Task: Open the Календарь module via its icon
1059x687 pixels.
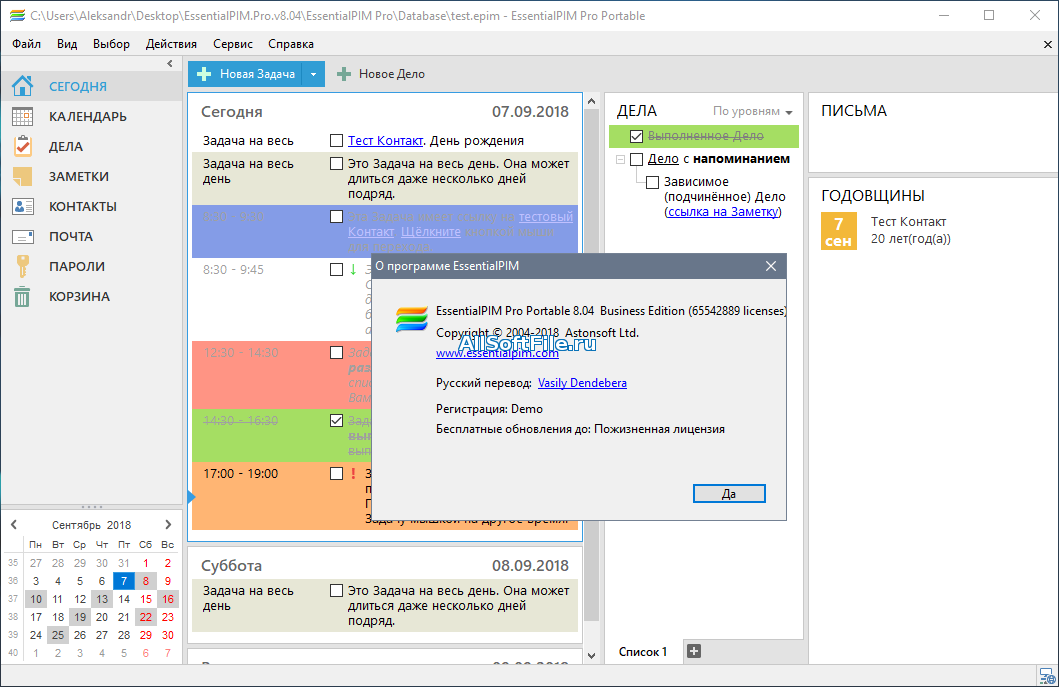Action: pos(22,116)
